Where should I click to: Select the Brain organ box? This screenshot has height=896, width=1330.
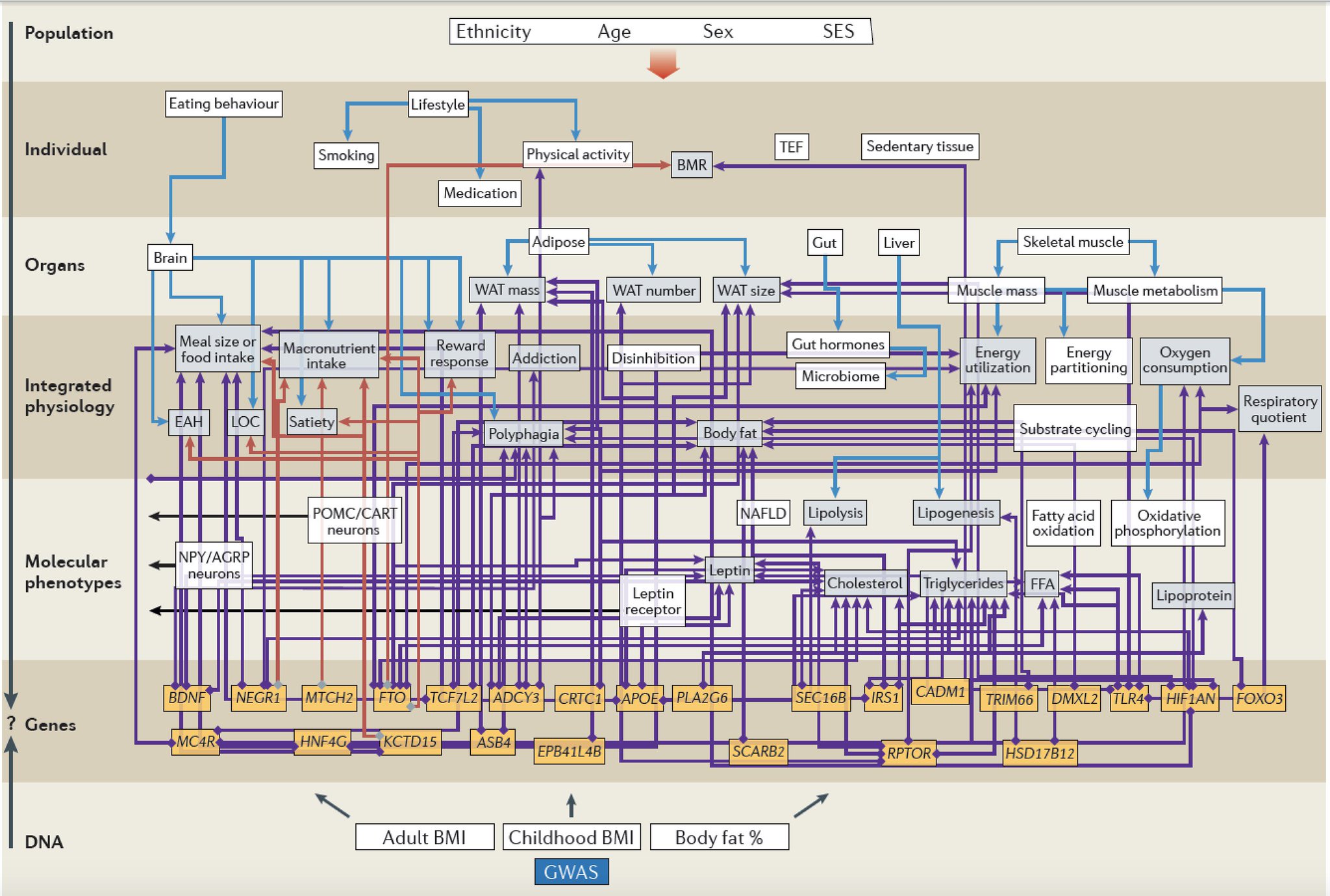coord(170,258)
